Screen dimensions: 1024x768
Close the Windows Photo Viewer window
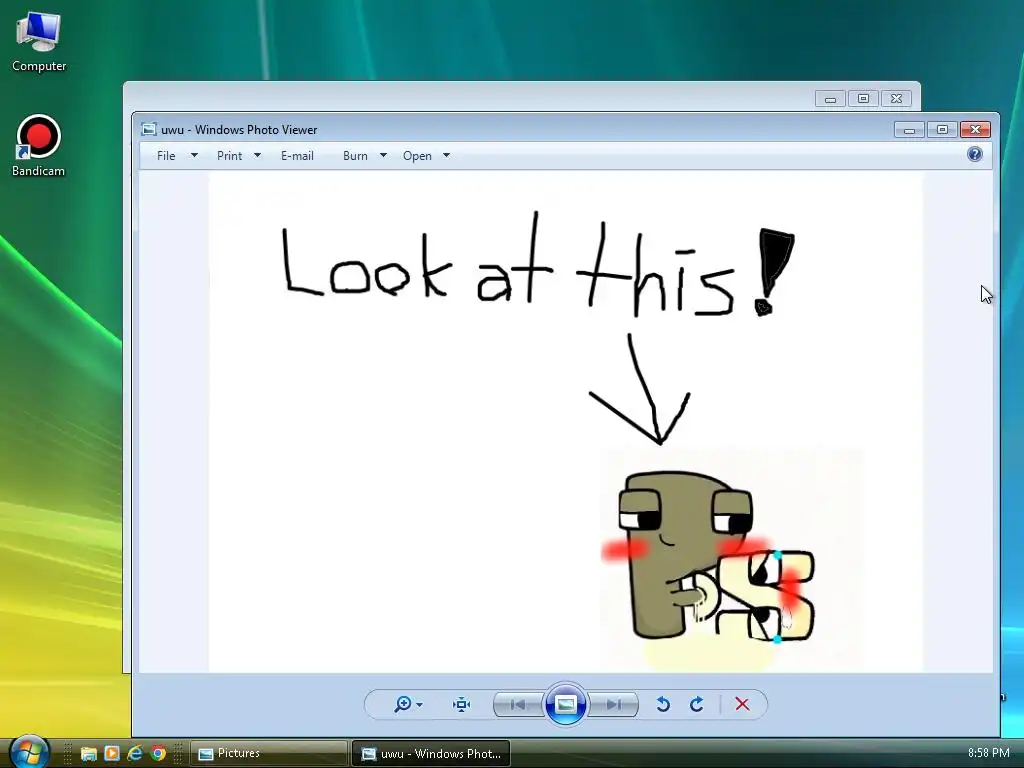coord(975,129)
